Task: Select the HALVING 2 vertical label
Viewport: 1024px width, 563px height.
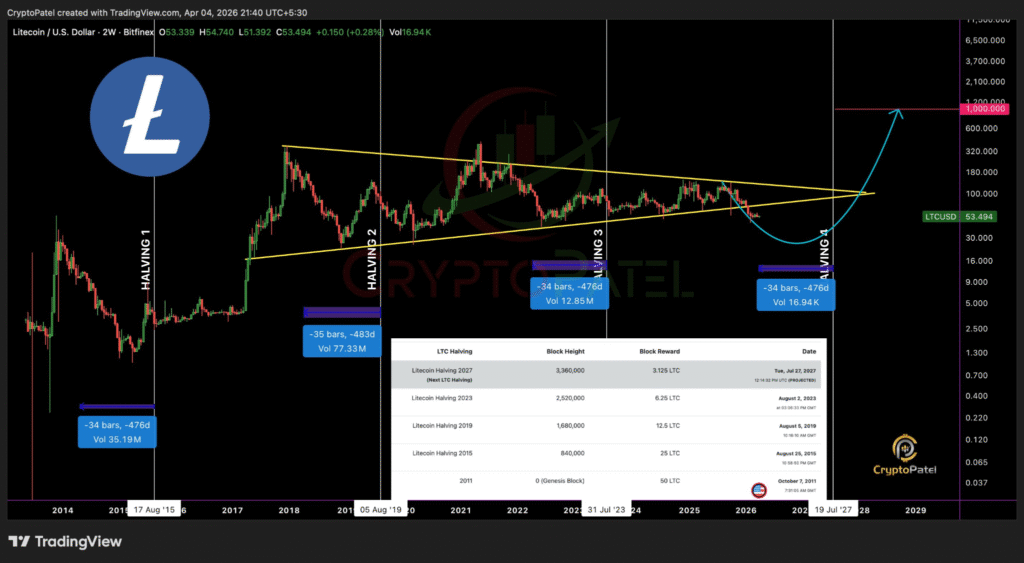Action: (x=372, y=260)
